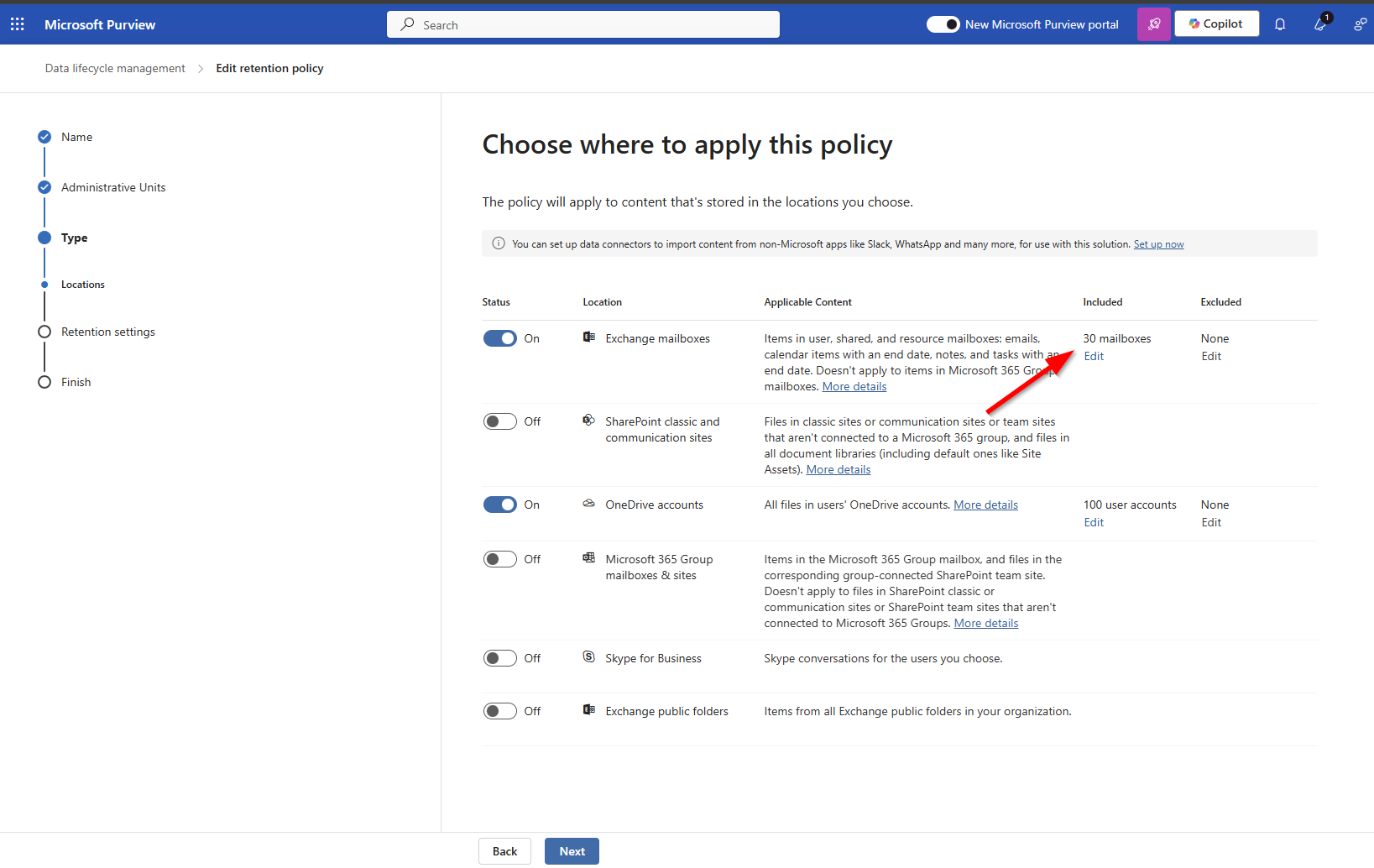Click the Exchange public folders icon
Viewport: 1374px width, 868px height.
coord(588,710)
